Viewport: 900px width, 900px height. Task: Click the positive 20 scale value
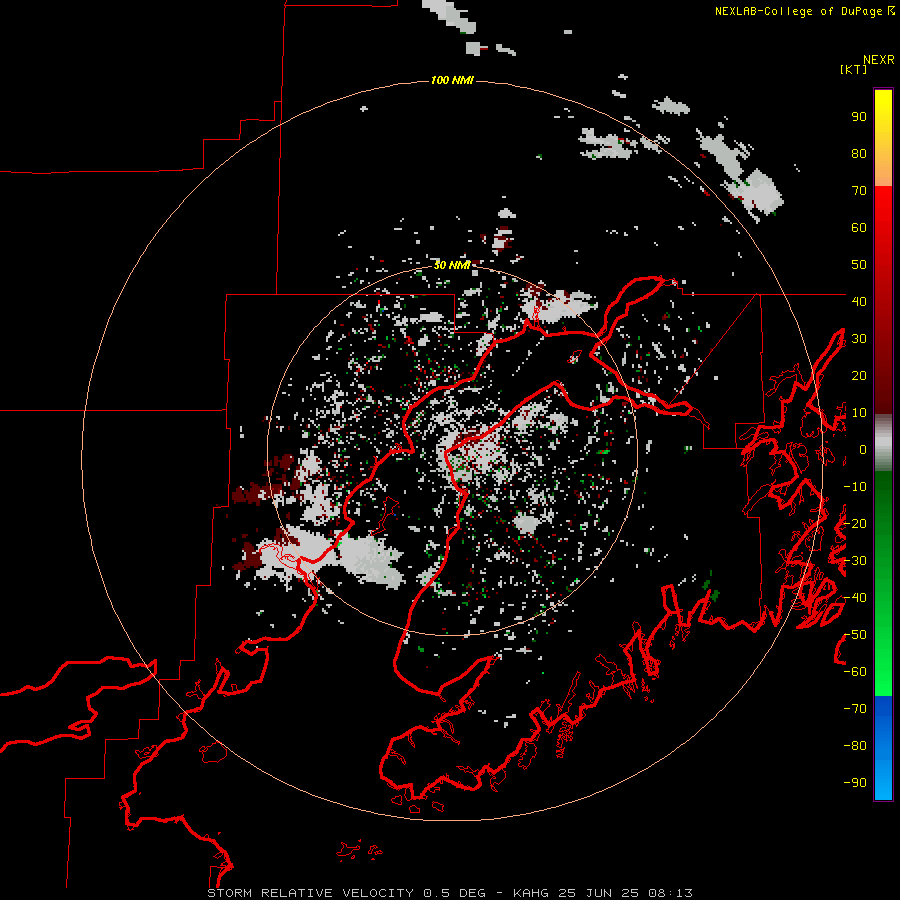859,376
